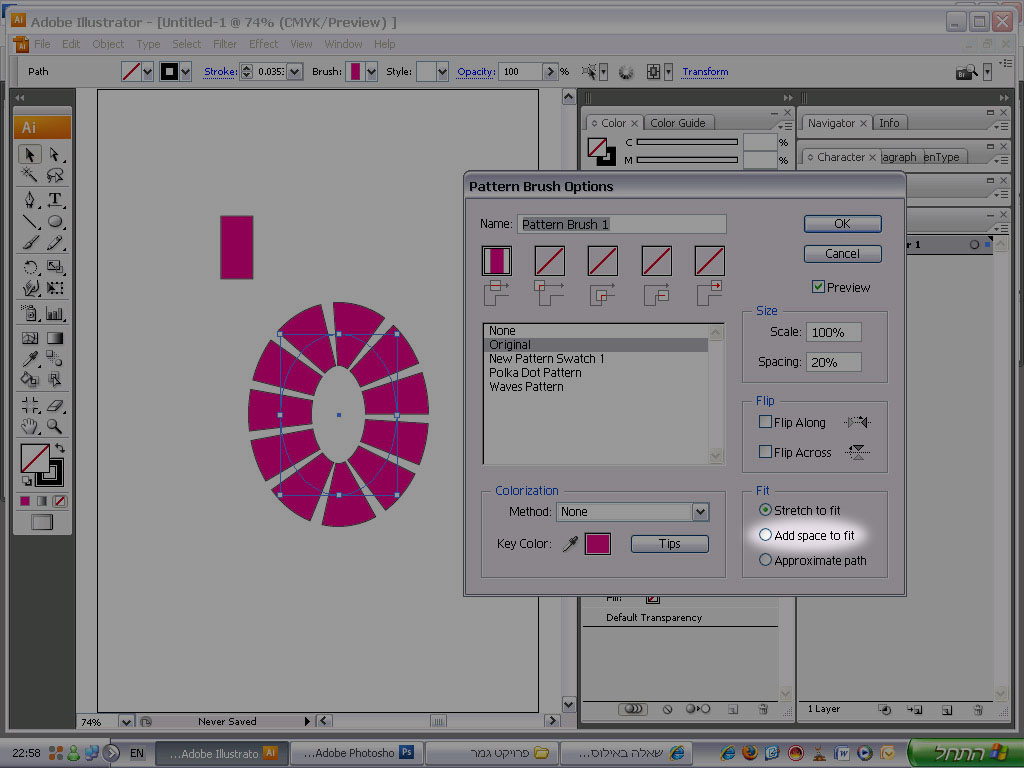This screenshot has width=1024, height=768.
Task: Open Colorization Method dropdown
Action: [700, 512]
